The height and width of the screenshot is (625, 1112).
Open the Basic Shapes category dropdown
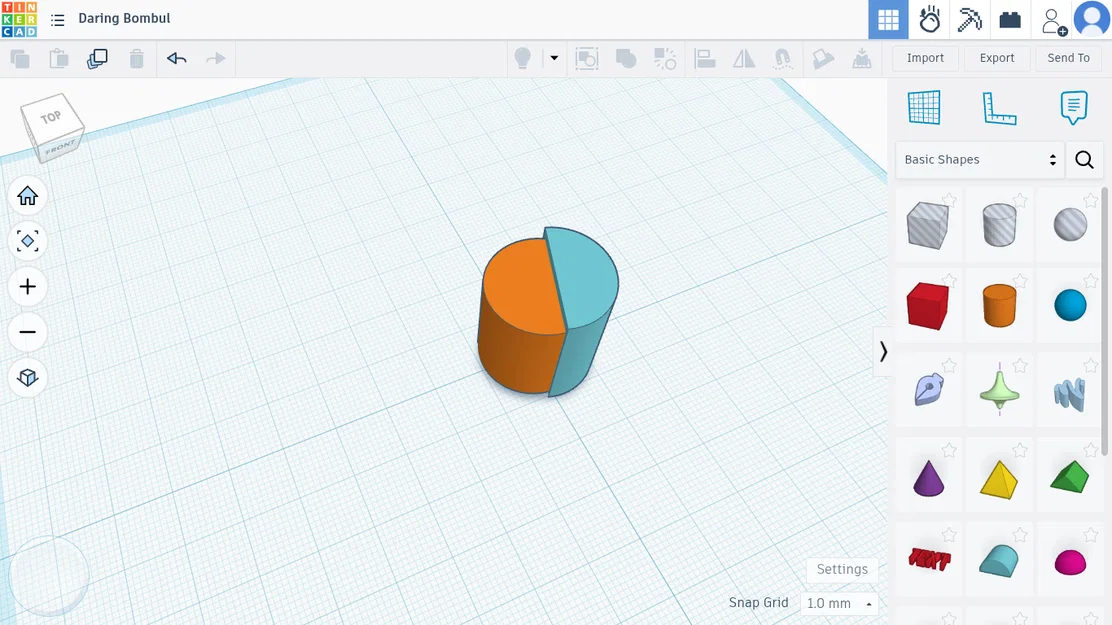pos(980,160)
